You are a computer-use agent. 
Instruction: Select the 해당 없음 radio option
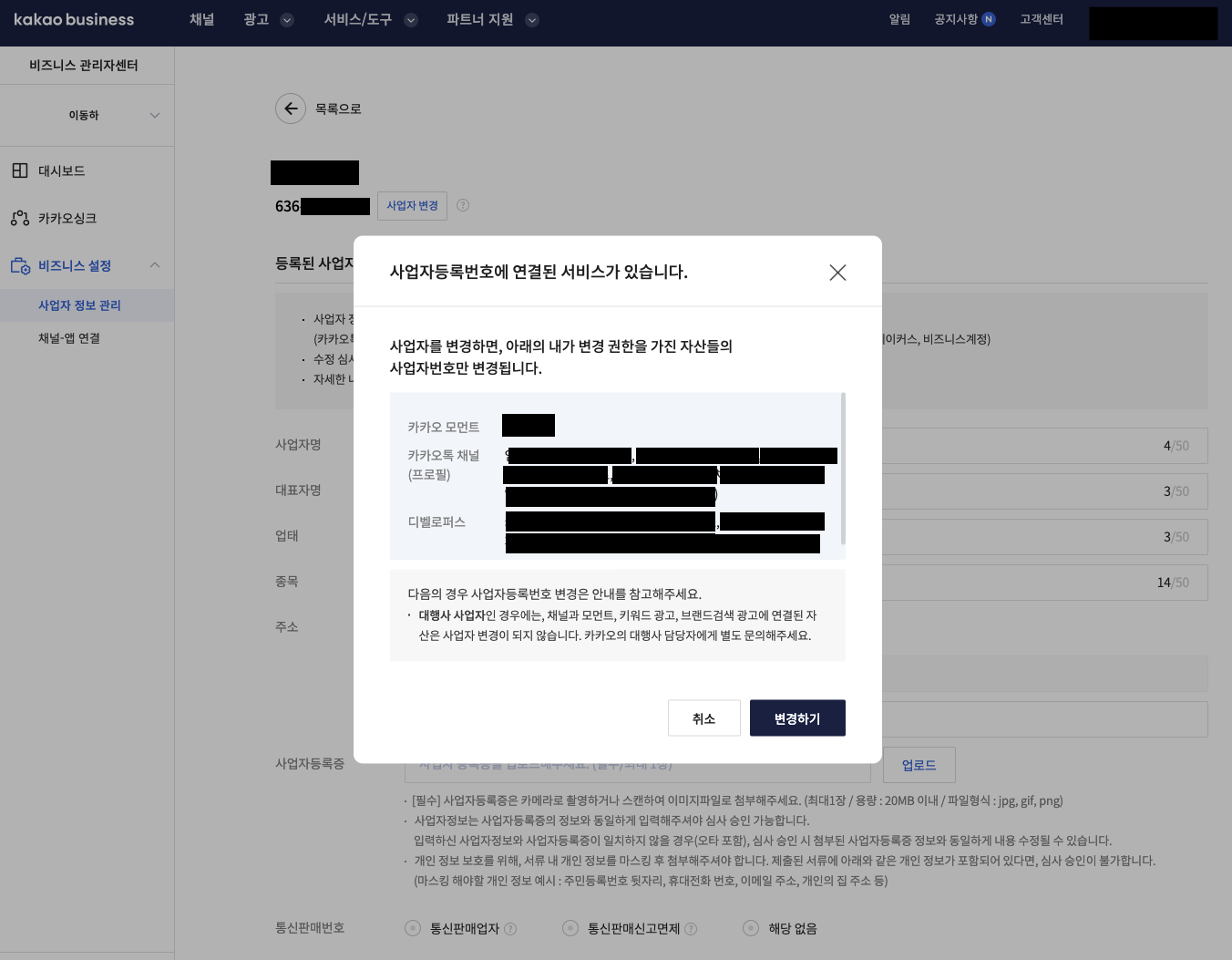751,928
